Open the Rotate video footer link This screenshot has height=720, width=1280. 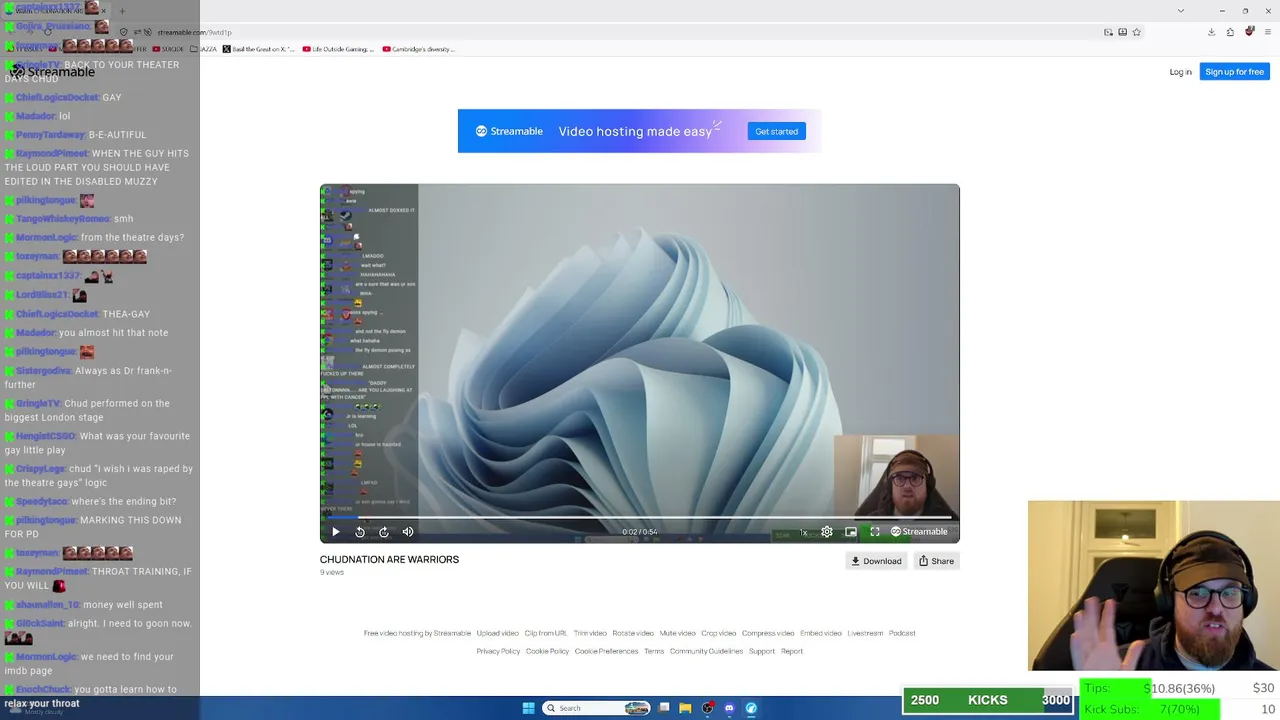(x=633, y=633)
